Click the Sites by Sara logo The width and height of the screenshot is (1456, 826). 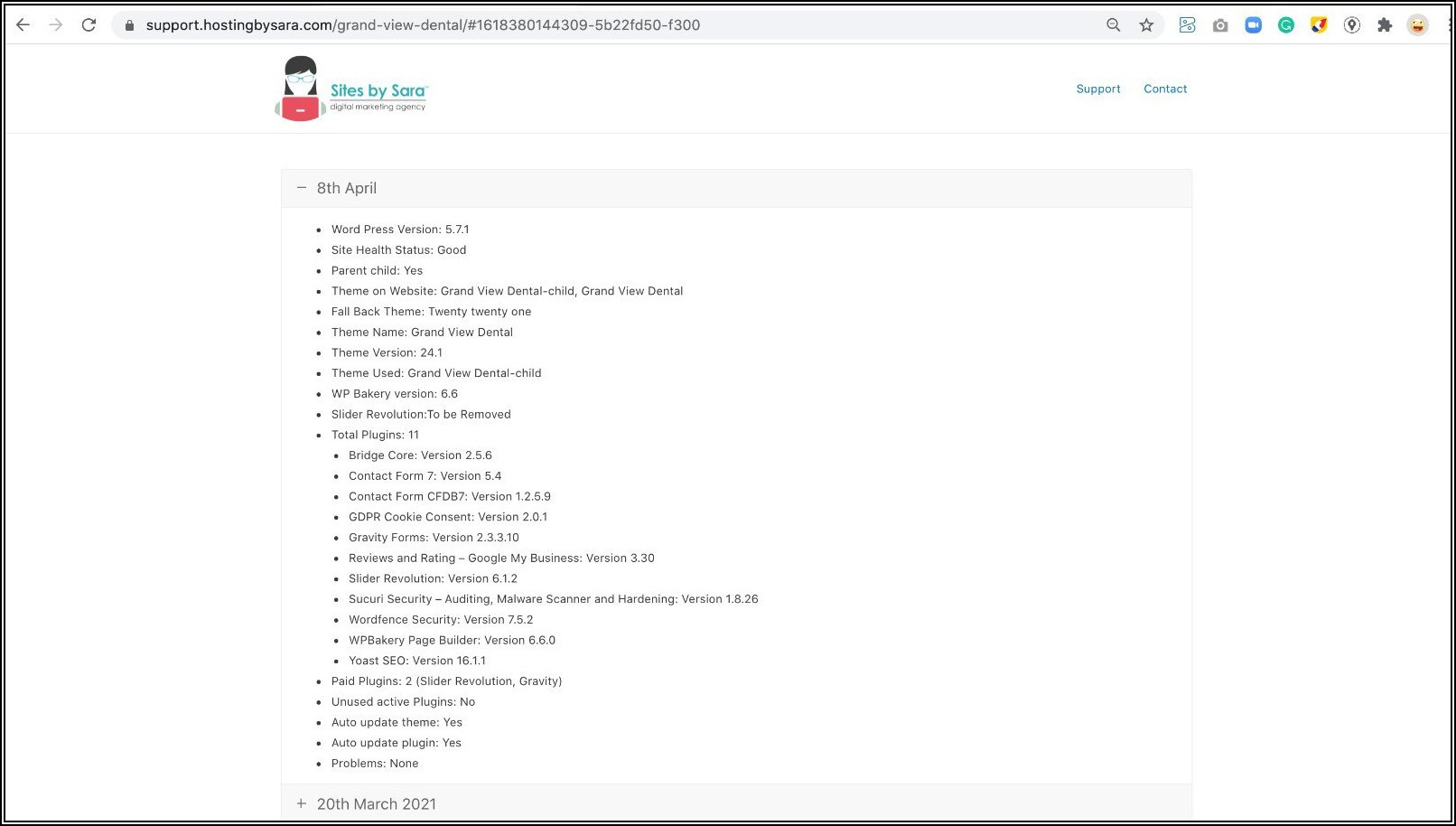[351, 89]
